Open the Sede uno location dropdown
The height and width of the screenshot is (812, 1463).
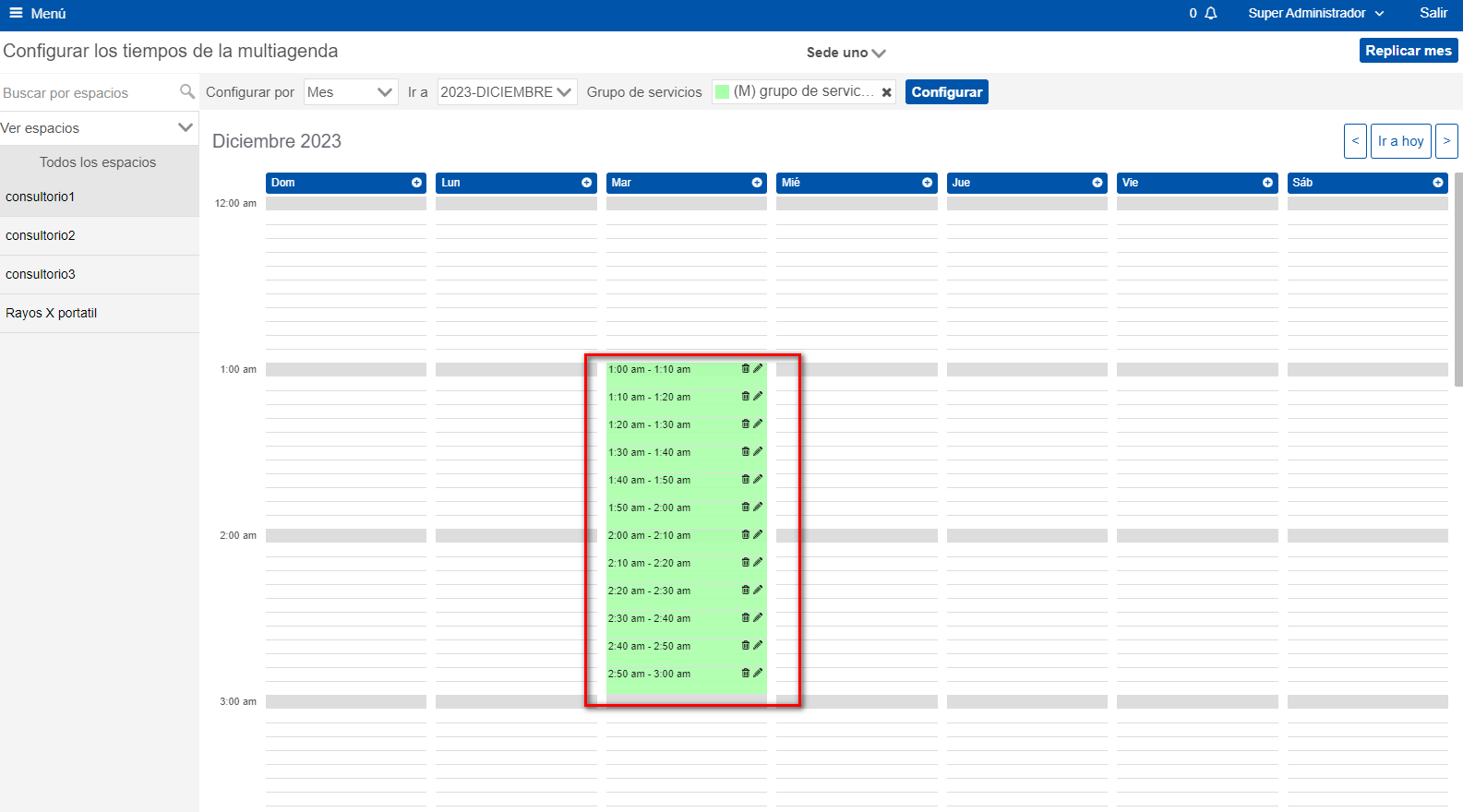[845, 53]
